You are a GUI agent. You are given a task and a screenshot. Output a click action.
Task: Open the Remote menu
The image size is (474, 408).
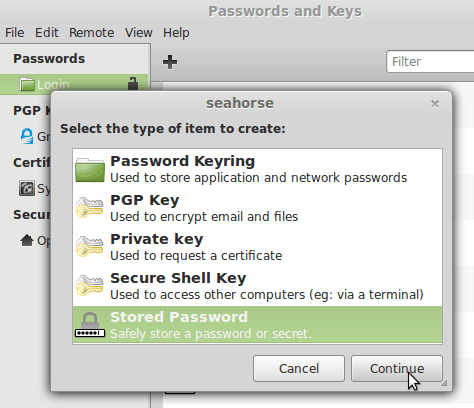(91, 33)
